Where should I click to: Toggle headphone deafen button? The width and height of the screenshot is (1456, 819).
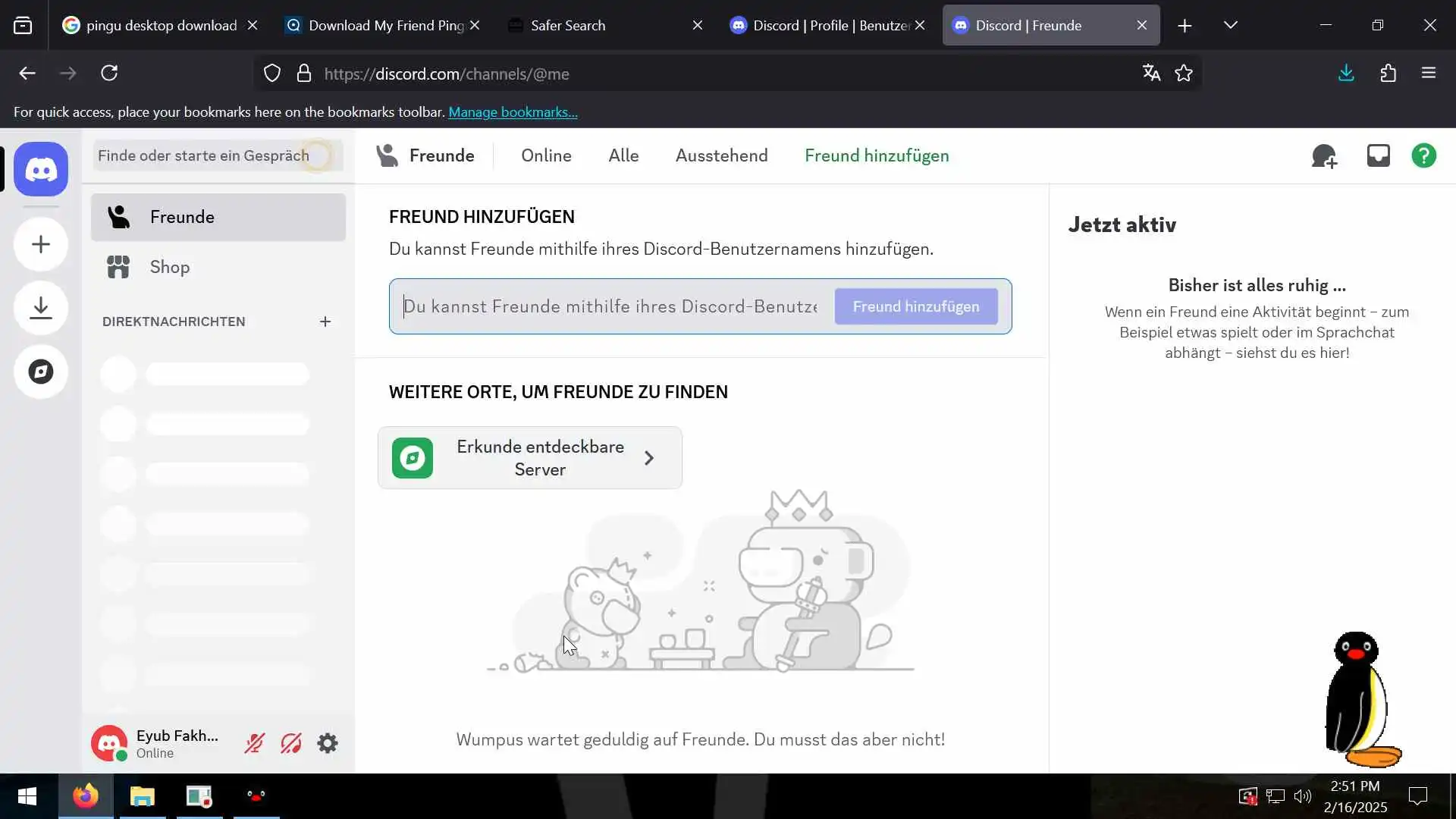pyautogui.click(x=291, y=743)
